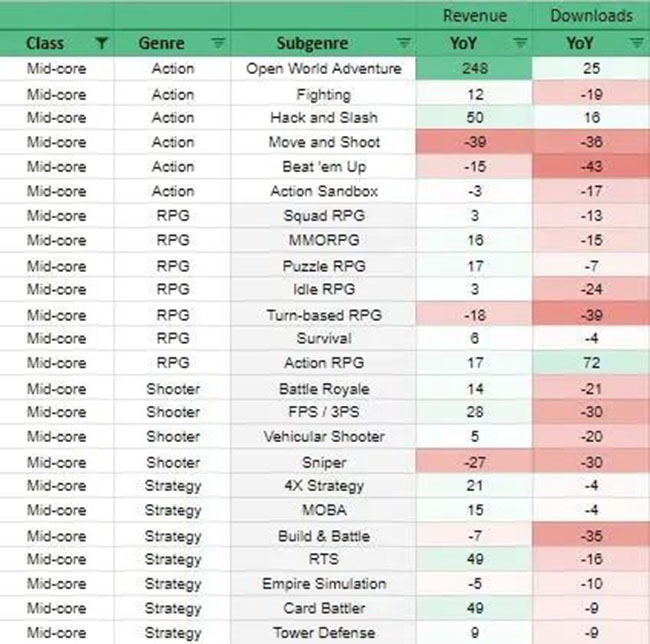Select the 248 revenue value cell

pyautogui.click(x=474, y=68)
